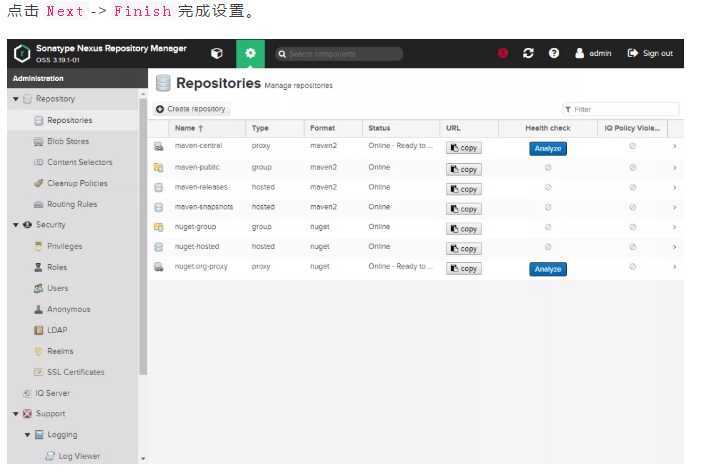Copy URL of nuget-group
The height and width of the screenshot is (472, 706).
pos(464,229)
